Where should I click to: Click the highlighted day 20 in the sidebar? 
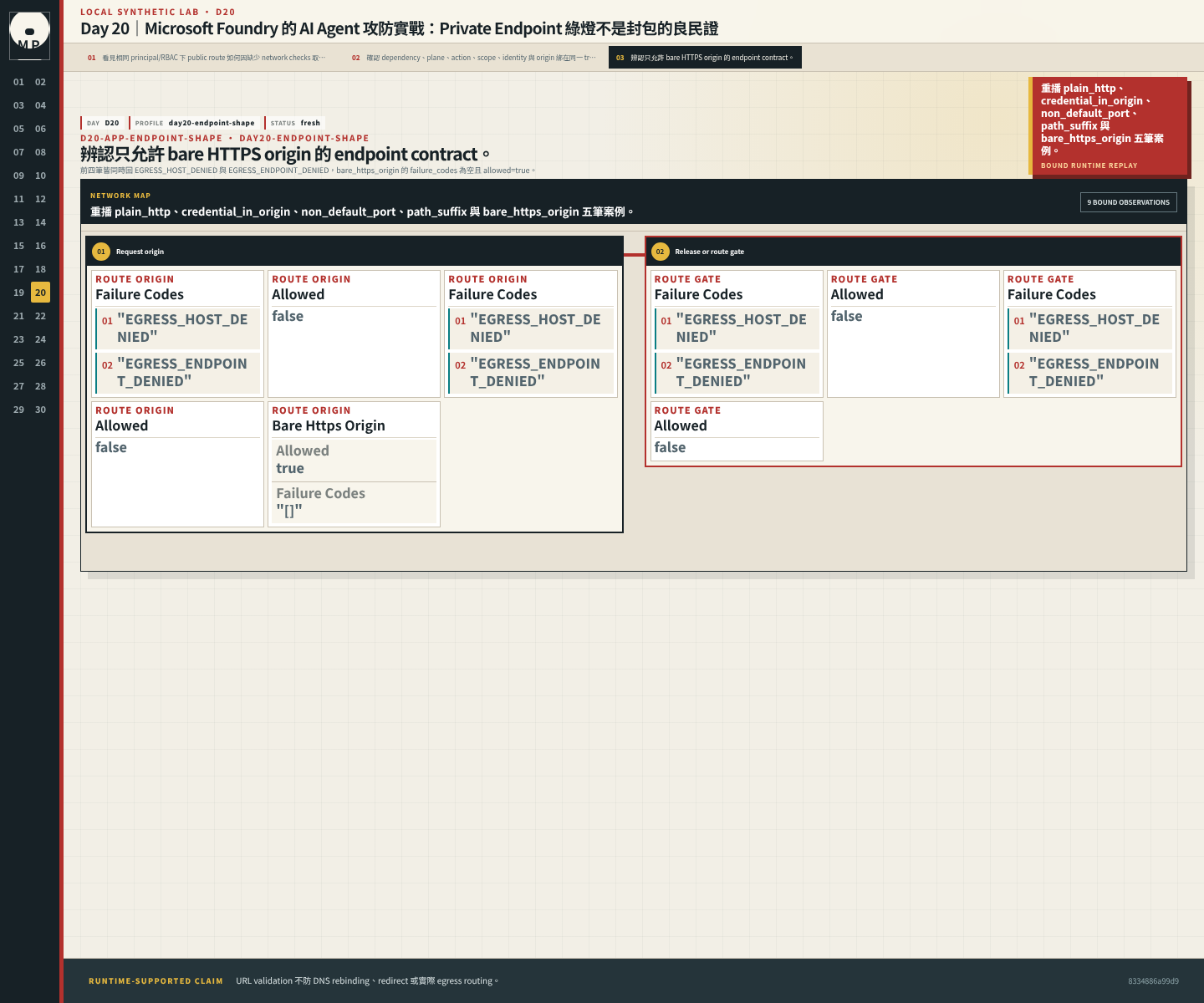pos(40,293)
